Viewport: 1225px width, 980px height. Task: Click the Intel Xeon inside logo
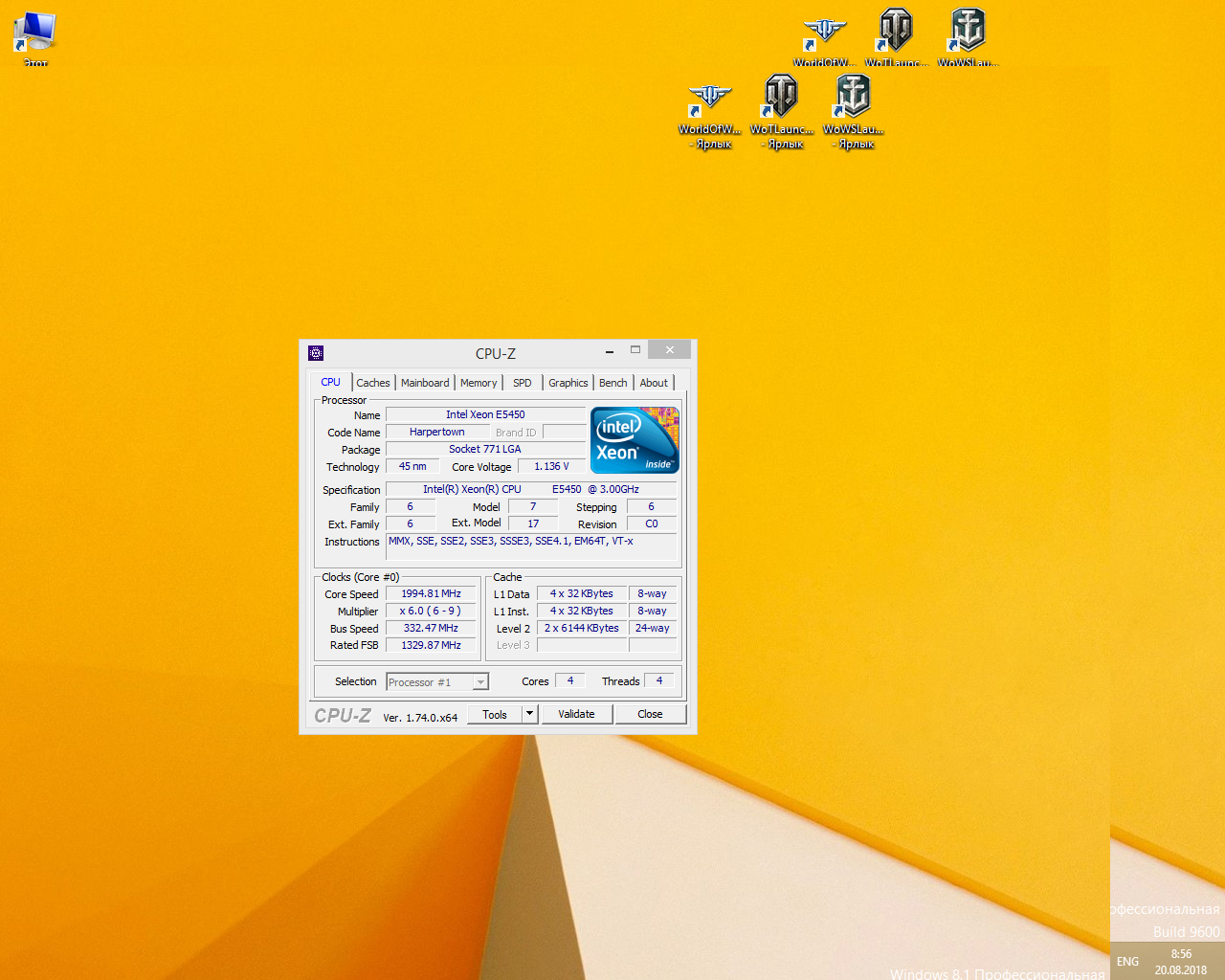tap(635, 439)
